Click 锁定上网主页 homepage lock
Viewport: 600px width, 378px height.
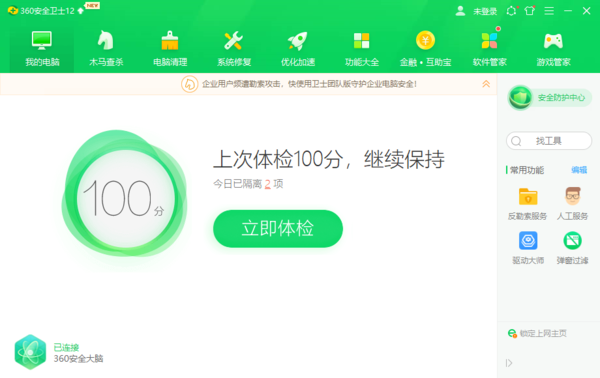tap(537, 333)
